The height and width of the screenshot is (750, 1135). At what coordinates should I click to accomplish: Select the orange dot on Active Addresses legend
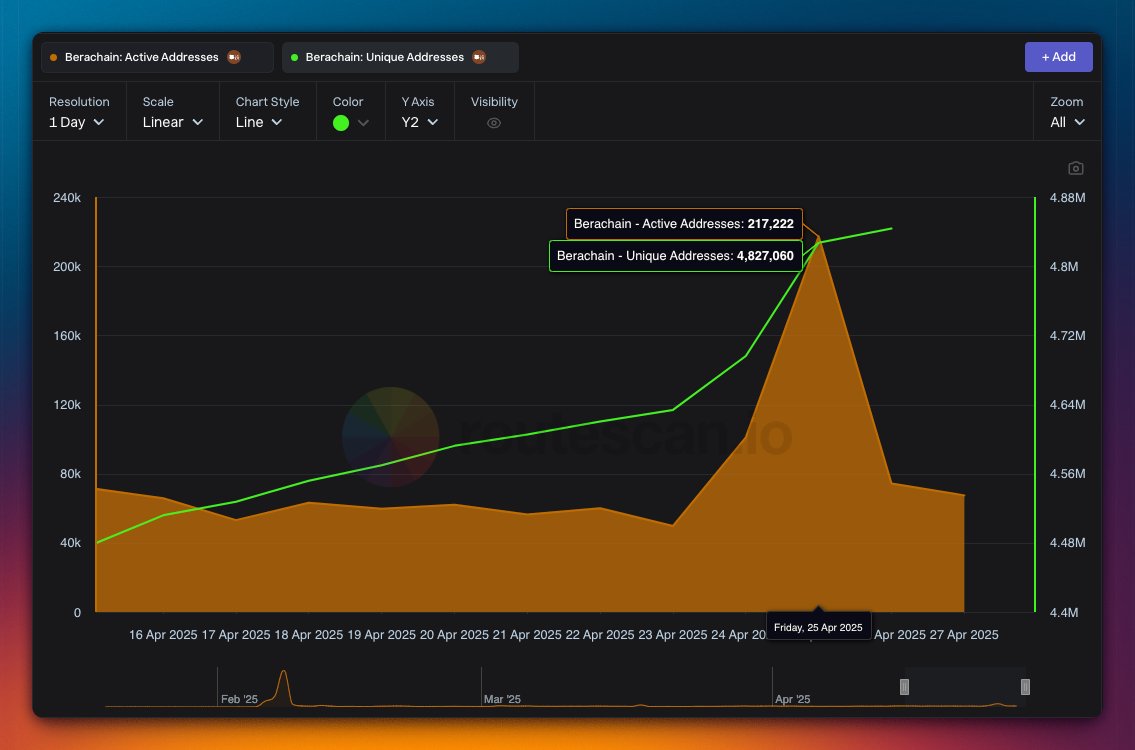[52, 57]
